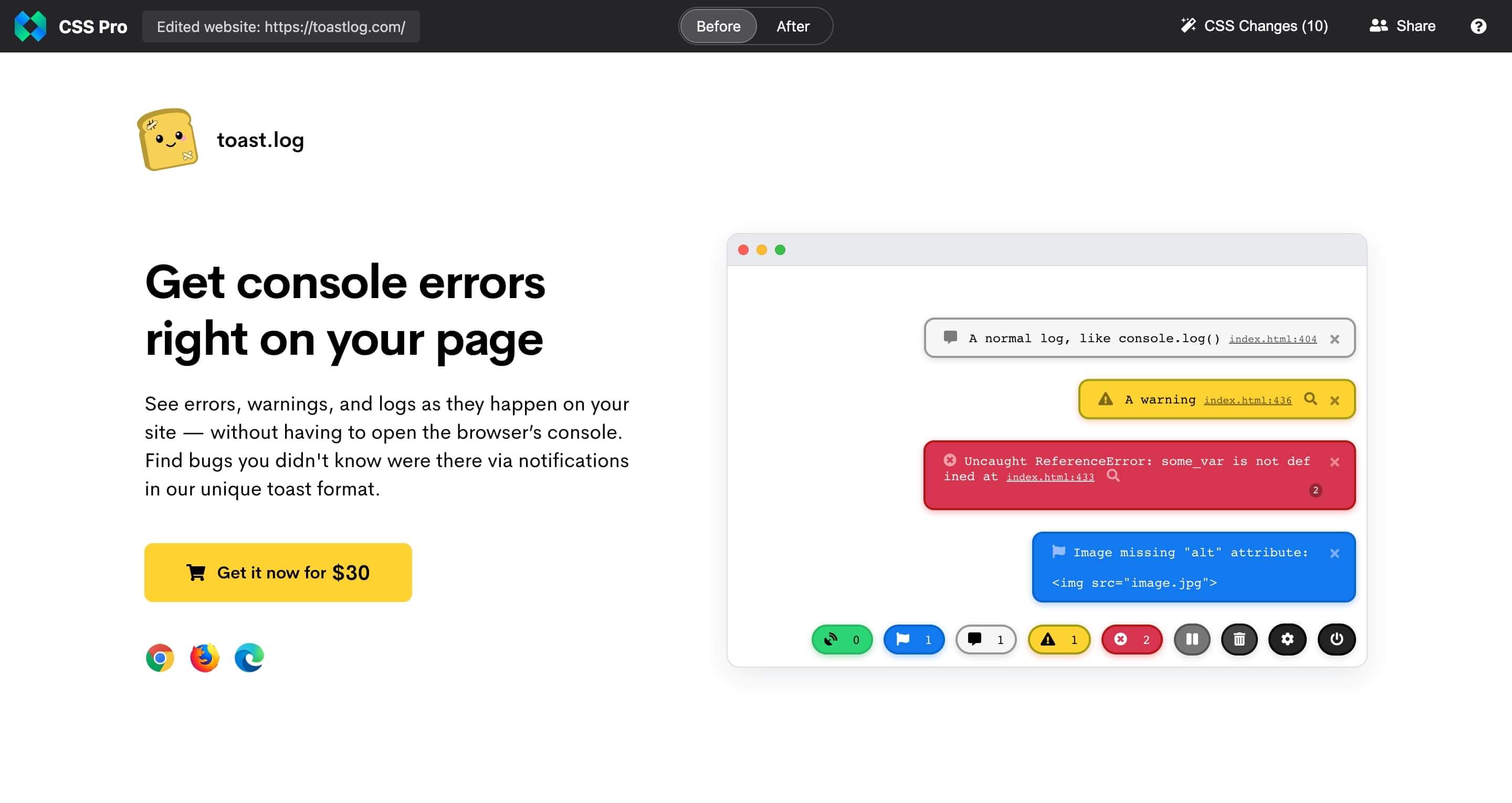Select the Before view tab

[718, 26]
